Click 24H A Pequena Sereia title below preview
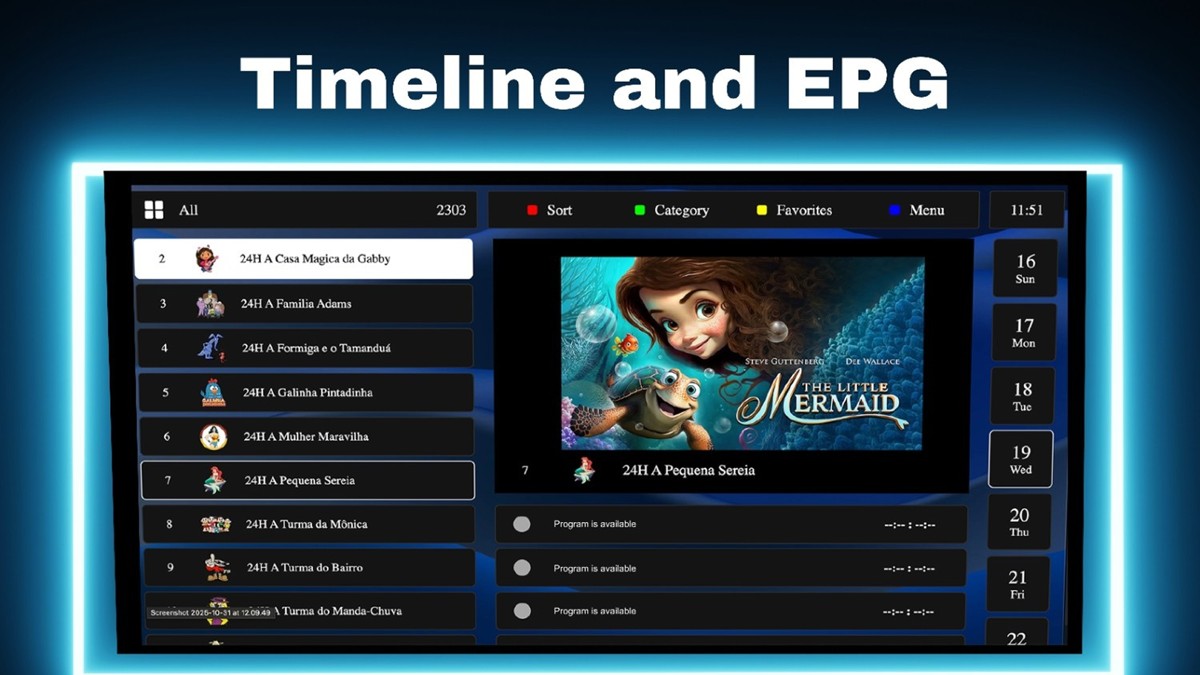The image size is (1200, 675). tap(688, 470)
